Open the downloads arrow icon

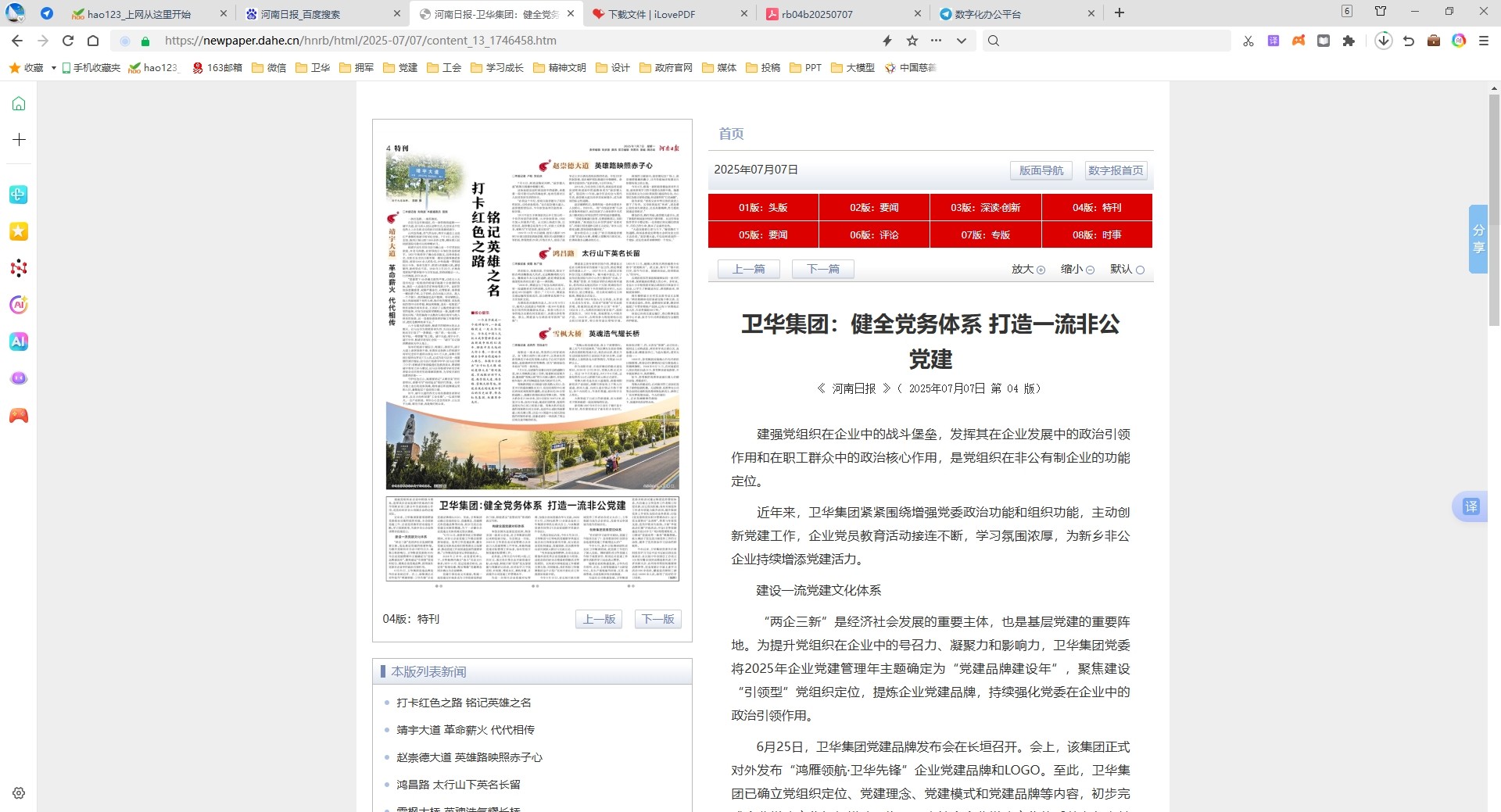coord(1384,41)
